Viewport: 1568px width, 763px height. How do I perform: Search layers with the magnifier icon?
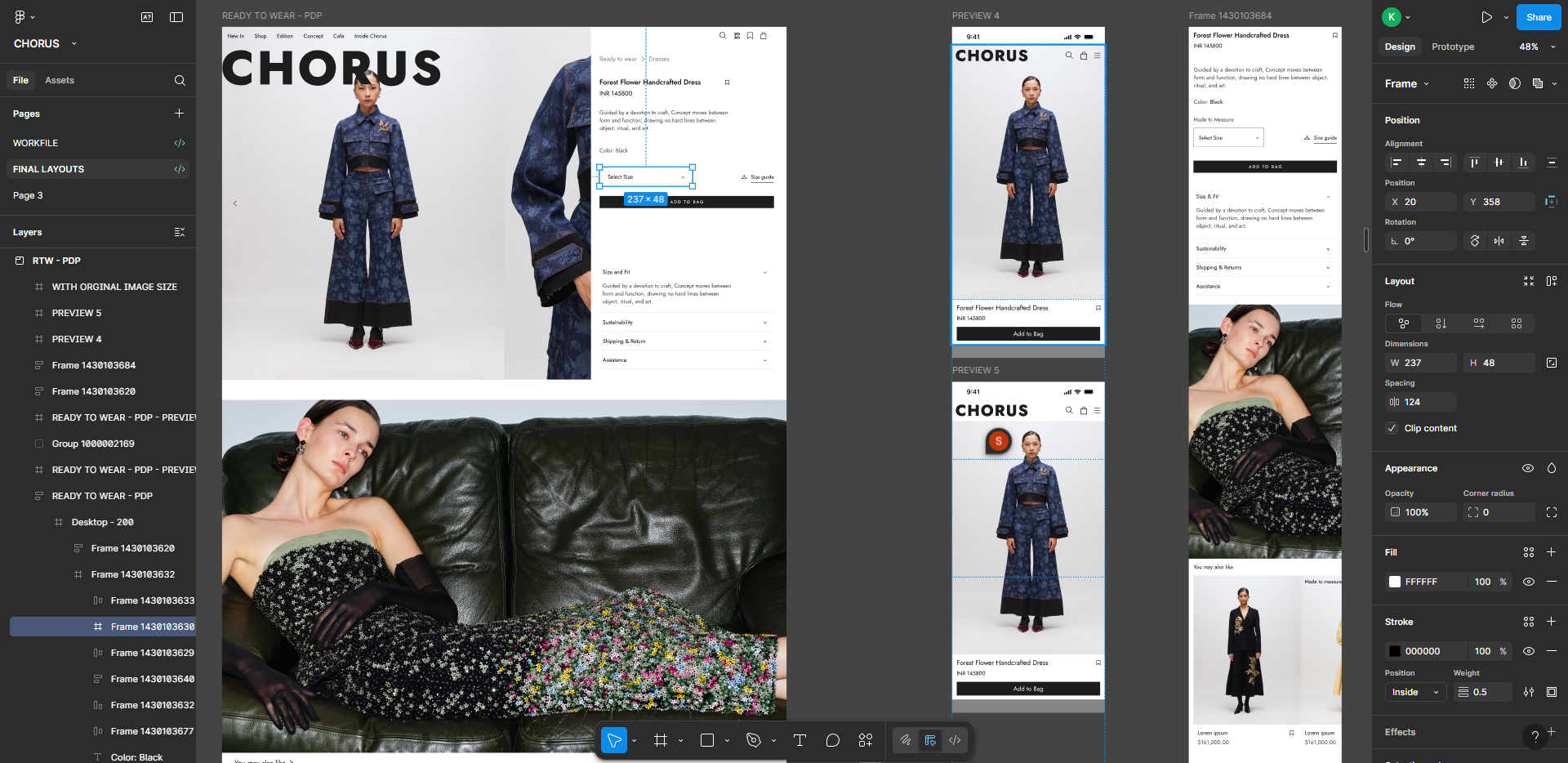[x=180, y=80]
